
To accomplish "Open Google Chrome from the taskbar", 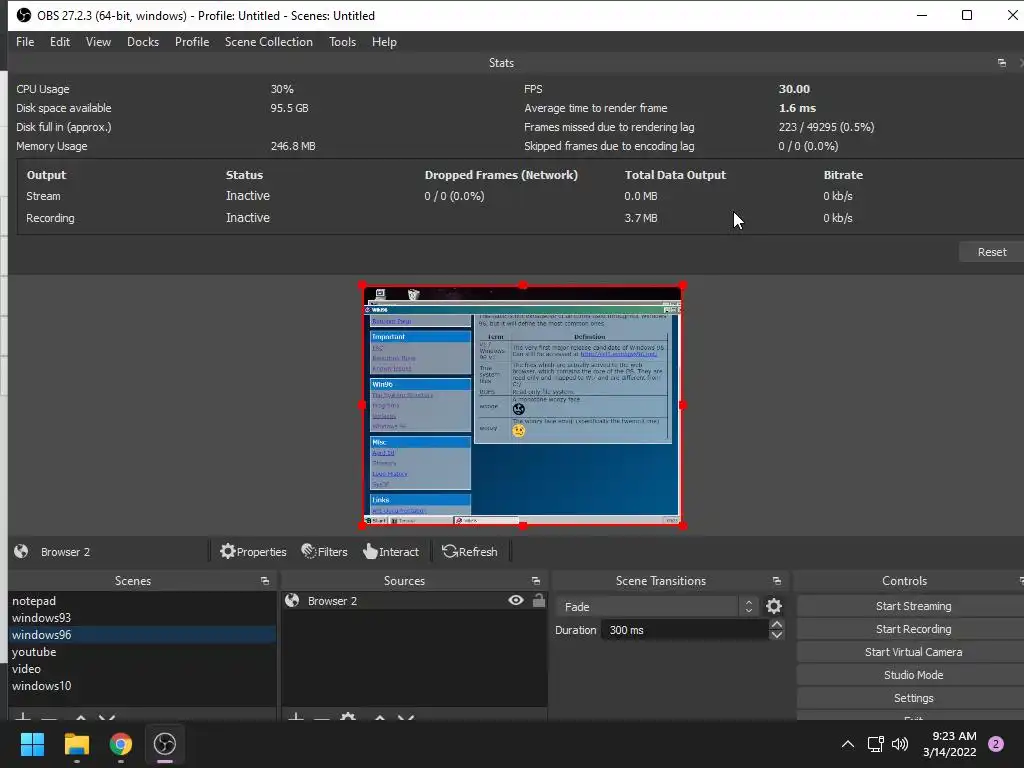I will click(x=121, y=744).
